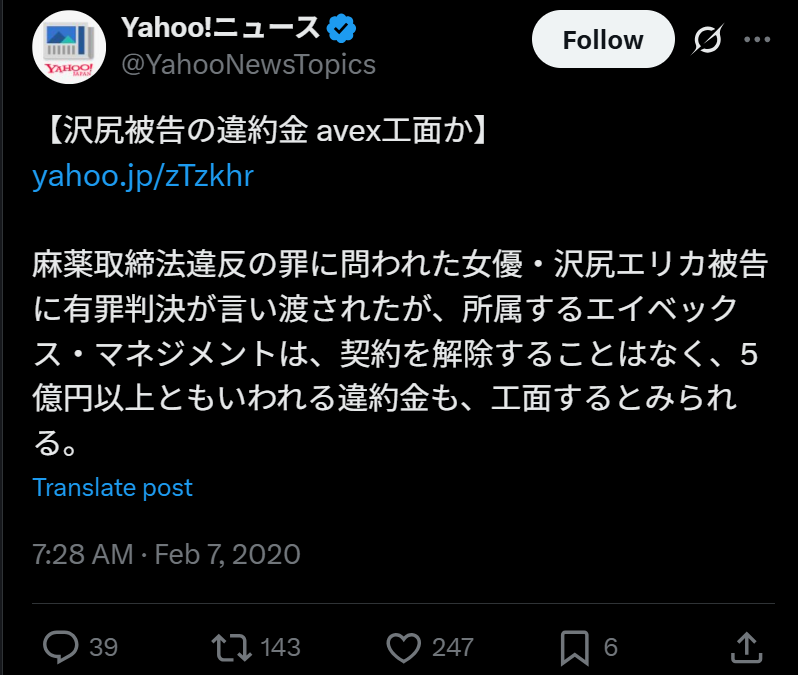Click Translate post
Image resolution: width=798 pixels, height=675 pixels.
pos(112,488)
